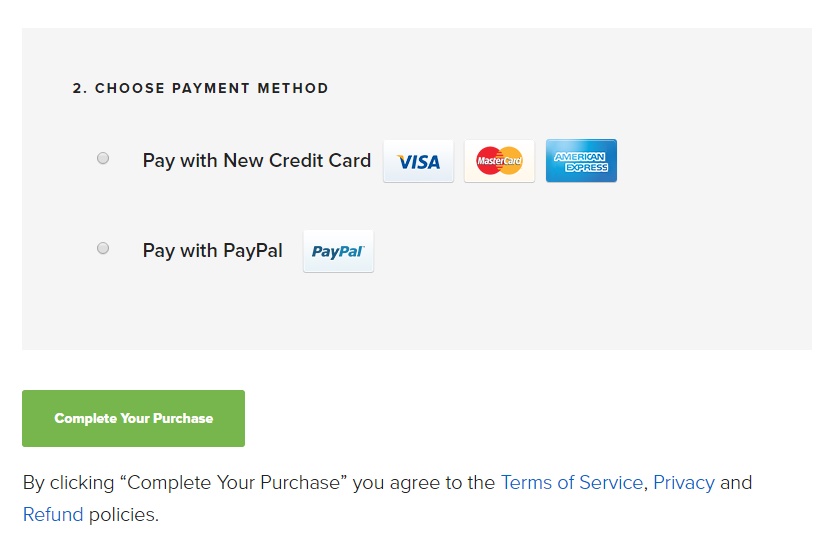
Task: Select the Pay with PayPal radio button
Action: click(103, 248)
